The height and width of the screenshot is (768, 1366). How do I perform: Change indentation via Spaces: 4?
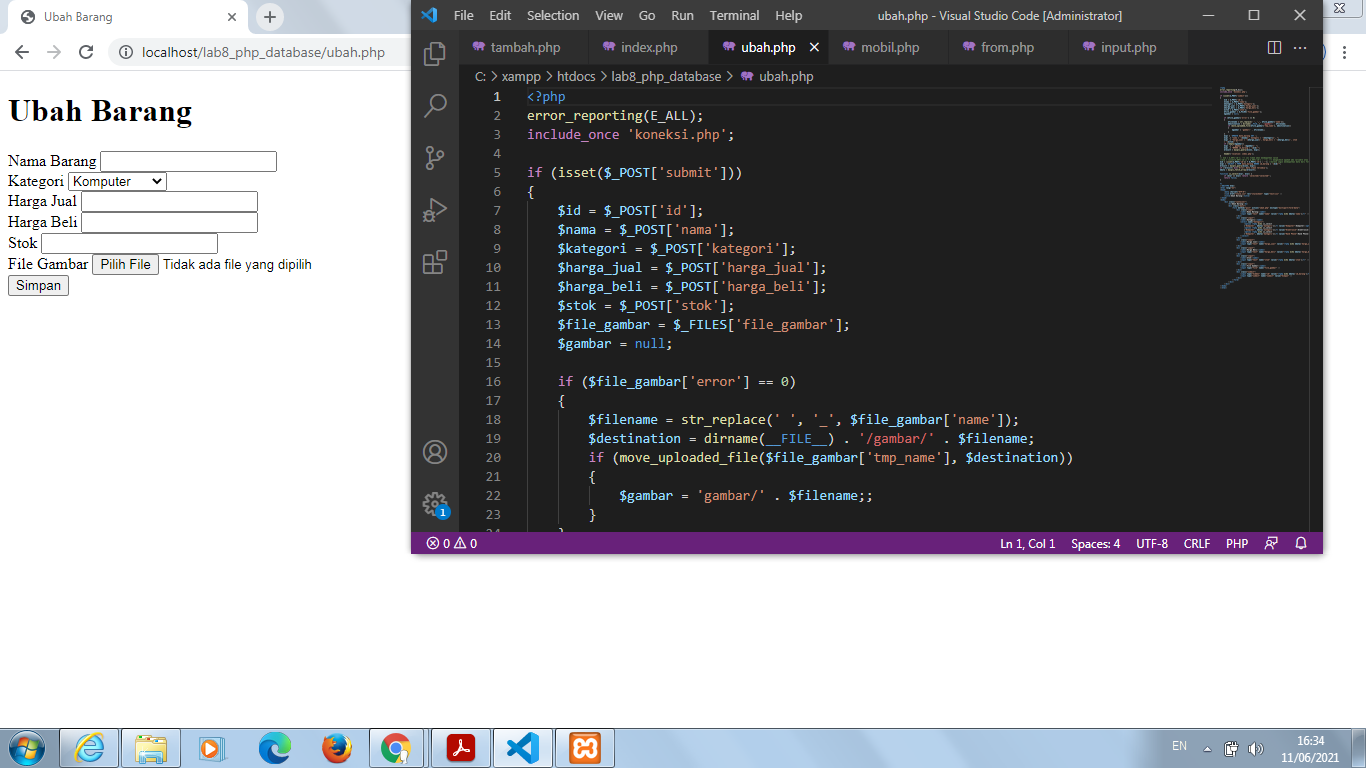[x=1095, y=543]
